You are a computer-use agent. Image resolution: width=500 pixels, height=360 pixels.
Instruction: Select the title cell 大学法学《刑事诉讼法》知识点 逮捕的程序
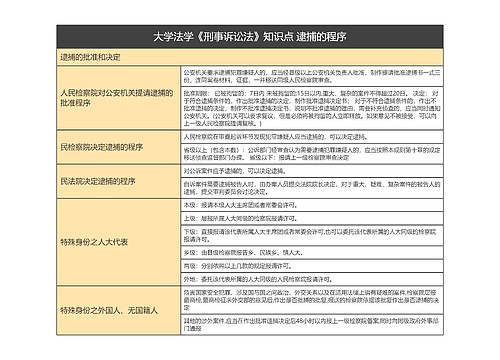[x=250, y=37]
